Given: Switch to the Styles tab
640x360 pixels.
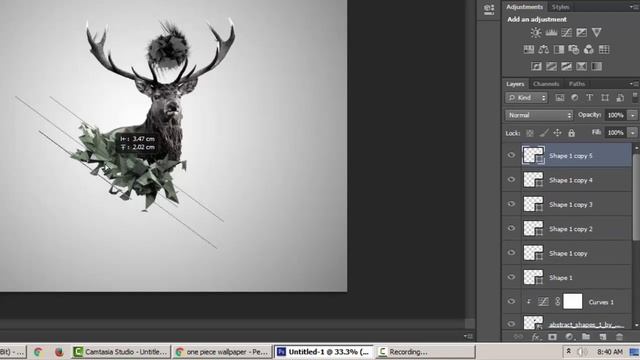Looking at the screenshot, I should click(x=560, y=7).
